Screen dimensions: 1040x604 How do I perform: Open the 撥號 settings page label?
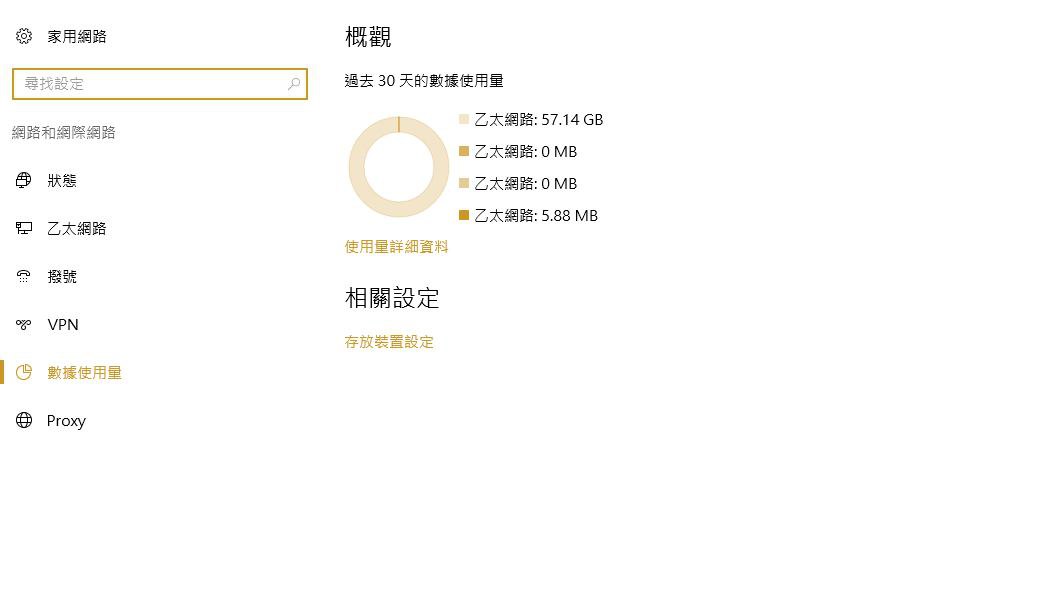click(x=62, y=277)
